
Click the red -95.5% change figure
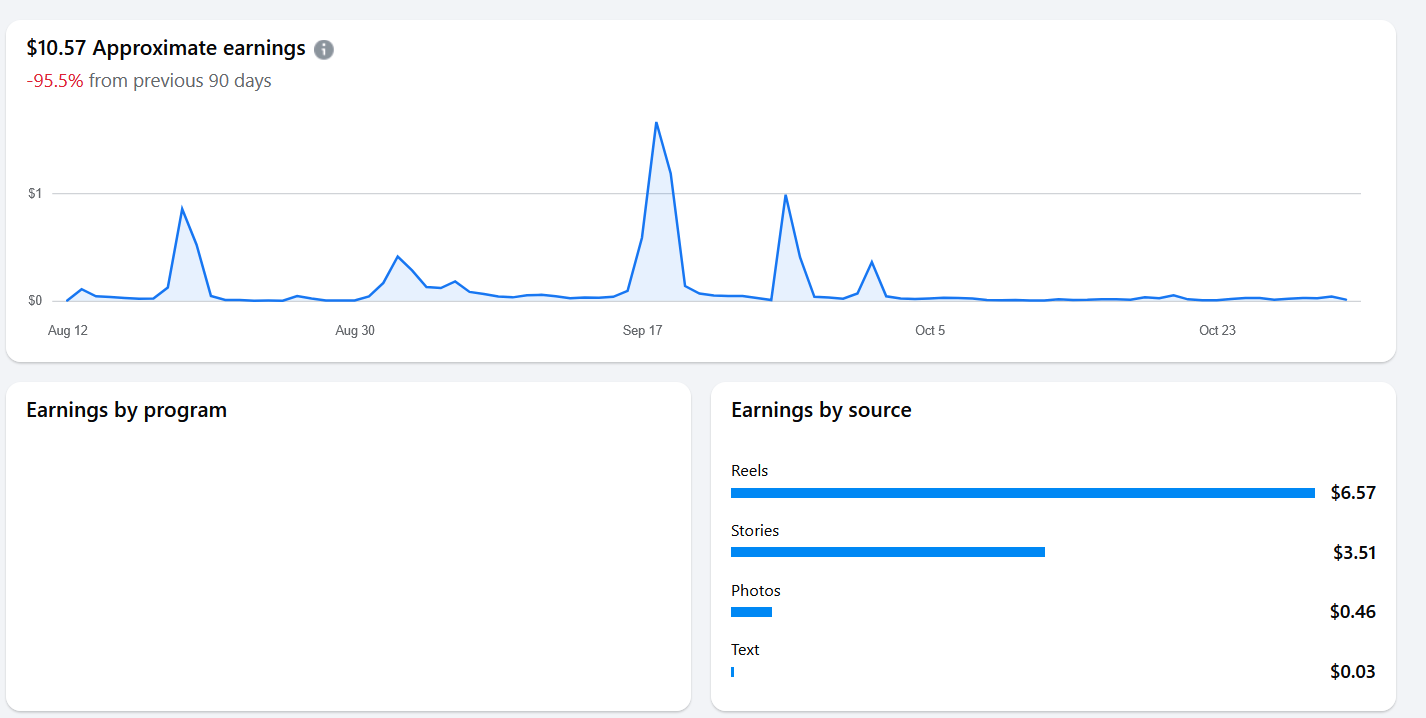click(55, 81)
